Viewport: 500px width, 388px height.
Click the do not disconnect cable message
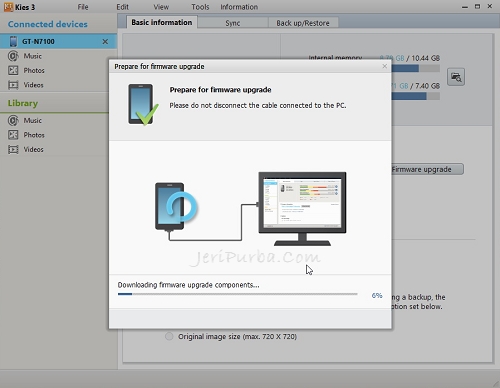[x=258, y=105]
